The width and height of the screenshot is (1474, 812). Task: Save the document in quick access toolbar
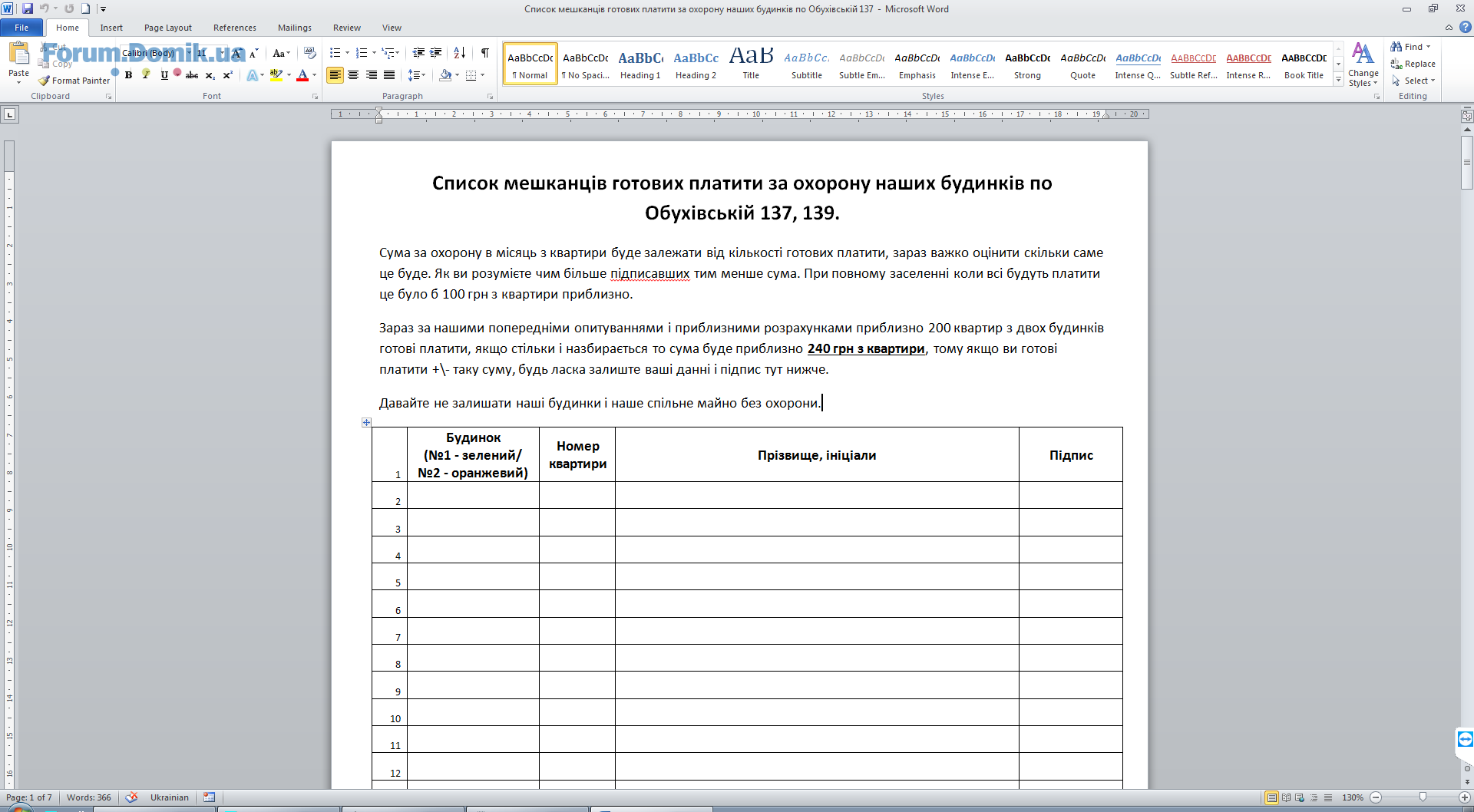pos(28,8)
